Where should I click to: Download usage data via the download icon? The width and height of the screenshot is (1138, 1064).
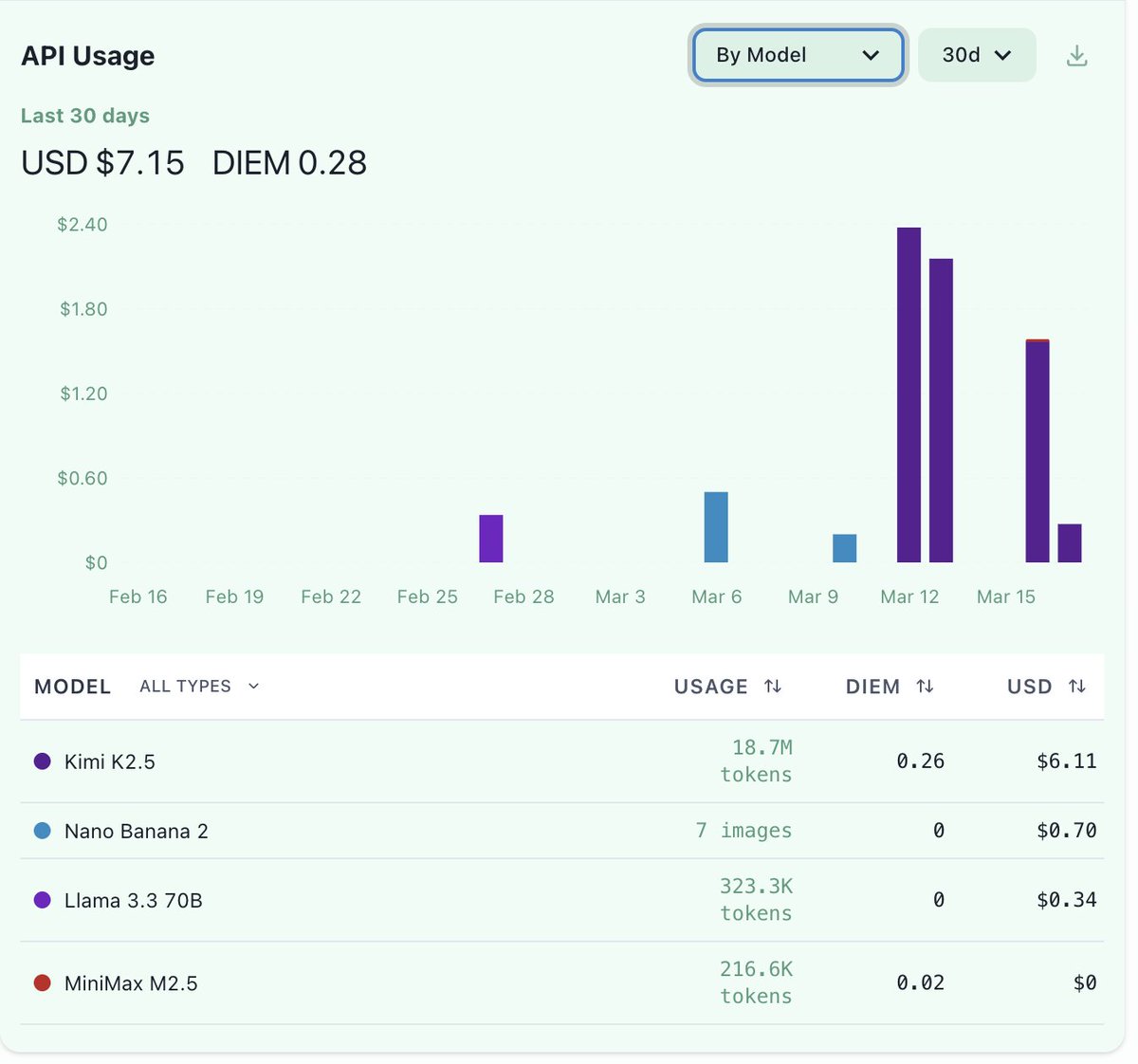pyautogui.click(x=1076, y=56)
